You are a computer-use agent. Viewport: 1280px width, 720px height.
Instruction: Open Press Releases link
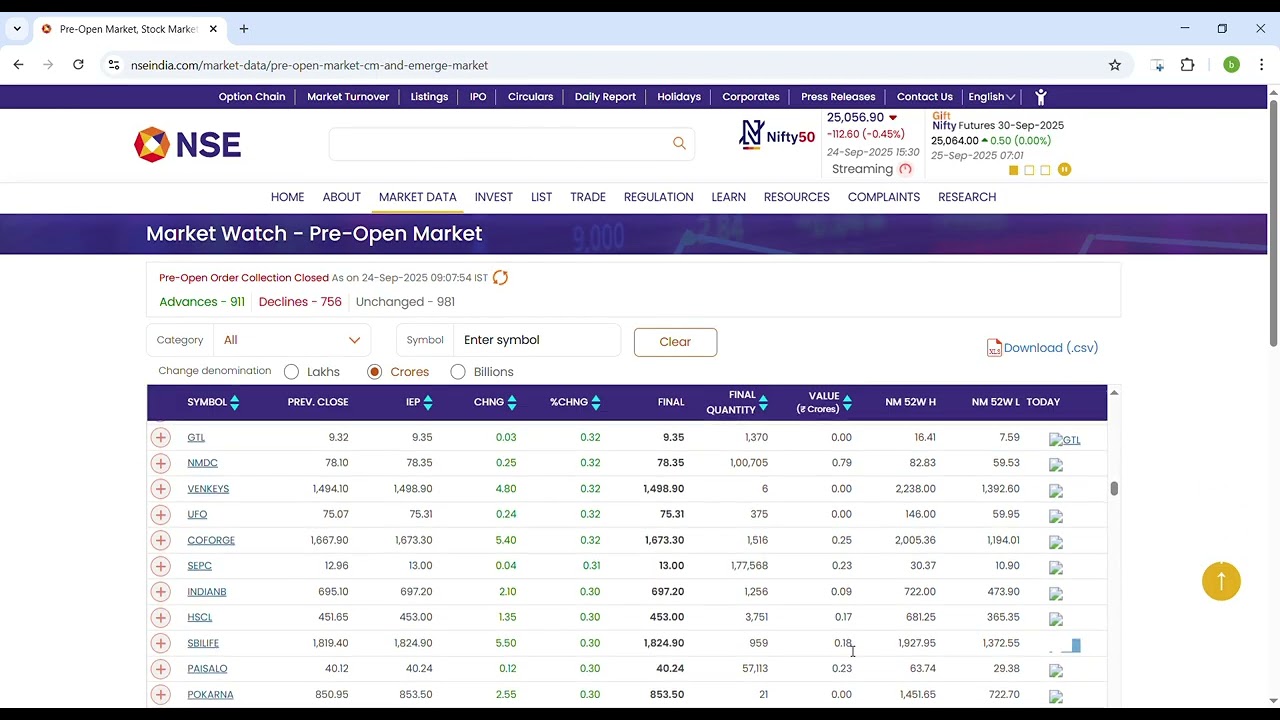(x=838, y=97)
